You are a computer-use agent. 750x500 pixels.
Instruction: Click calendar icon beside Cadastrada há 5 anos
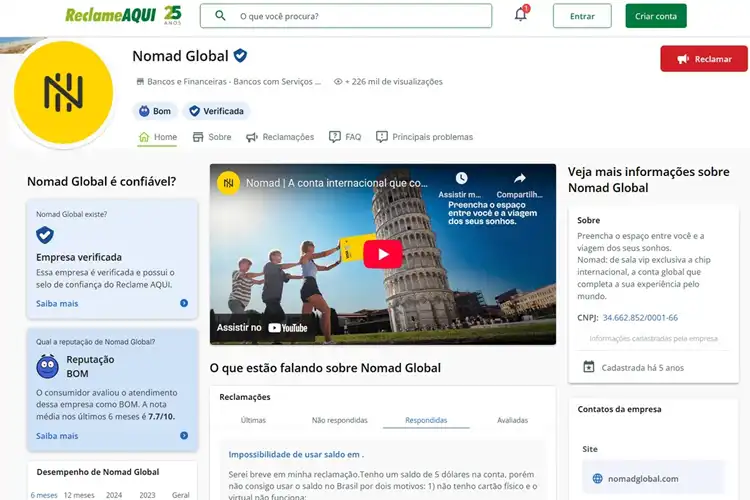click(589, 367)
